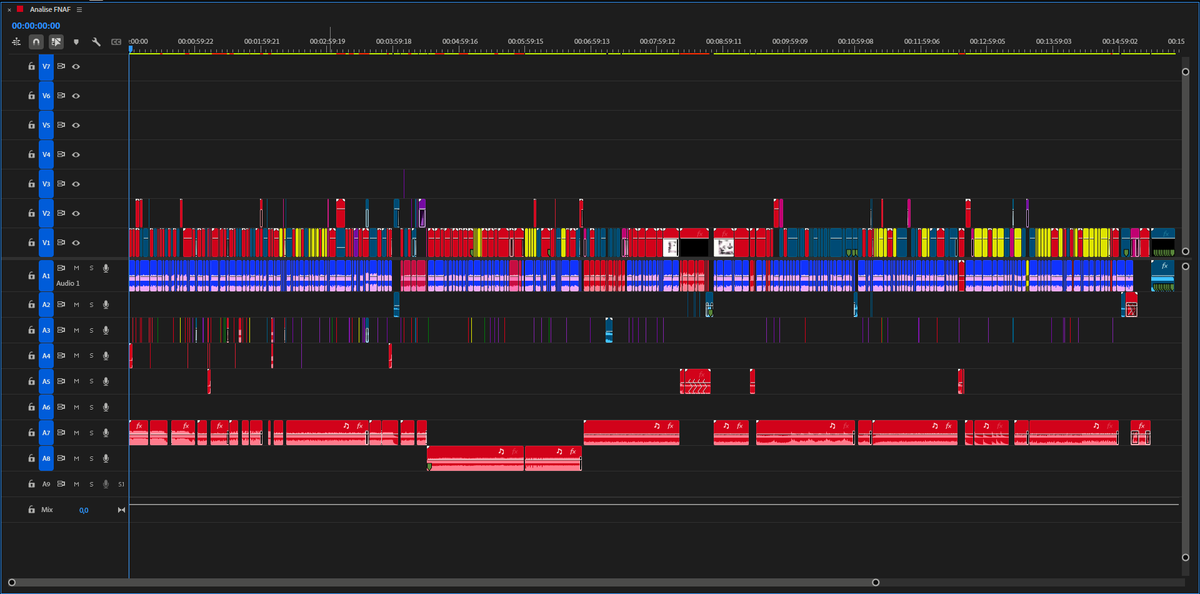1200x594 pixels.
Task: Click ruler at timecode 00:04:59:16
Action: tap(461, 42)
